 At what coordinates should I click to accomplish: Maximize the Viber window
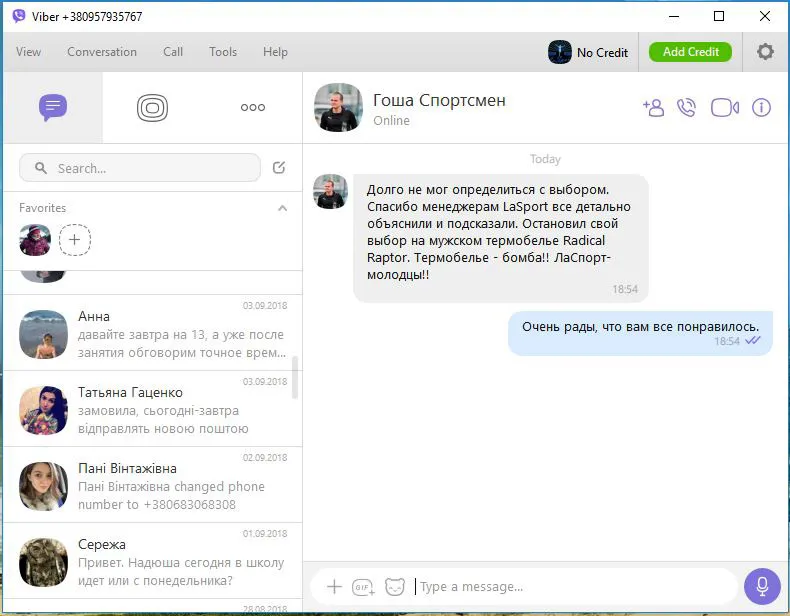(719, 16)
